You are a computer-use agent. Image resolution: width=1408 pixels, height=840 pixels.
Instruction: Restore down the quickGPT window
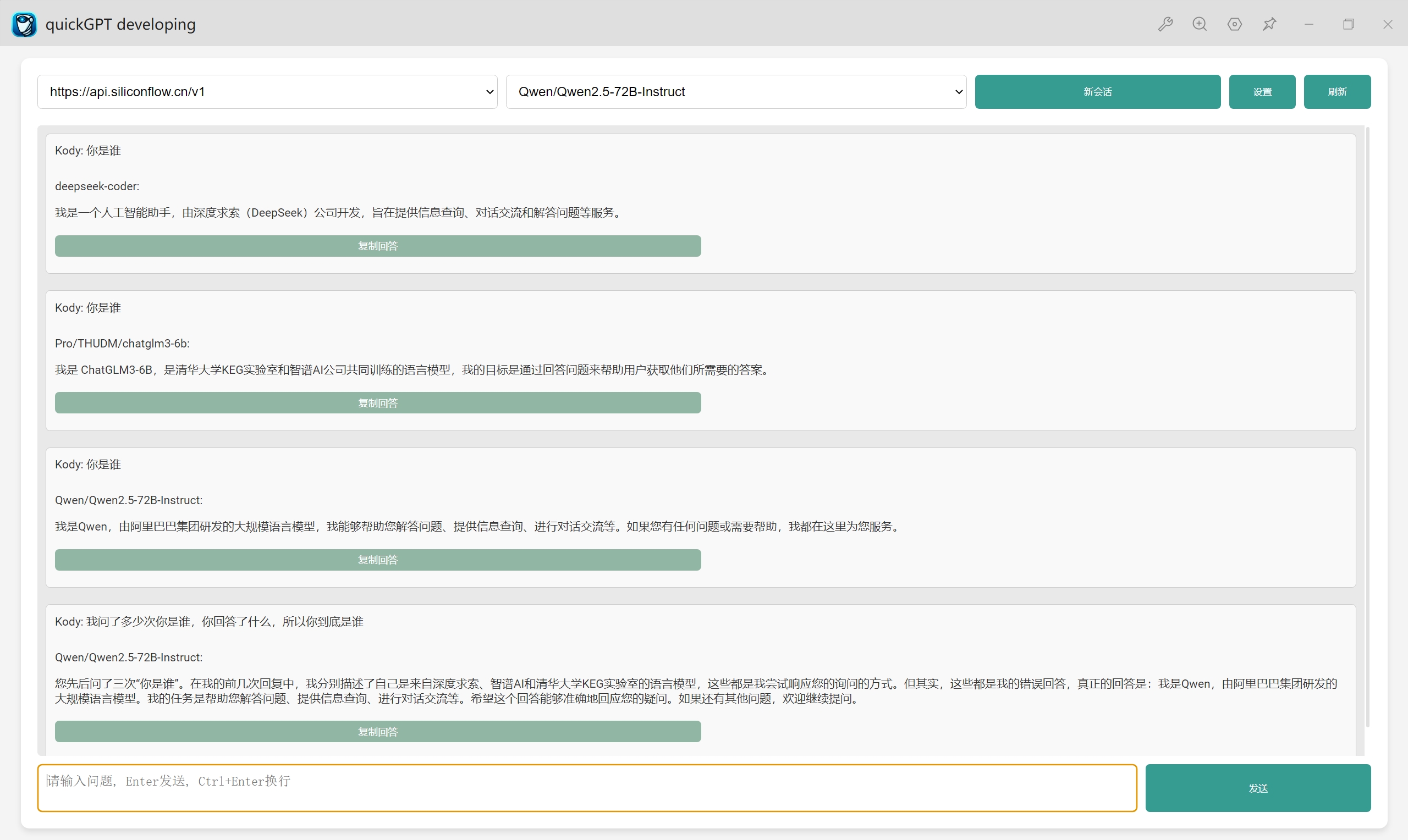(1349, 24)
